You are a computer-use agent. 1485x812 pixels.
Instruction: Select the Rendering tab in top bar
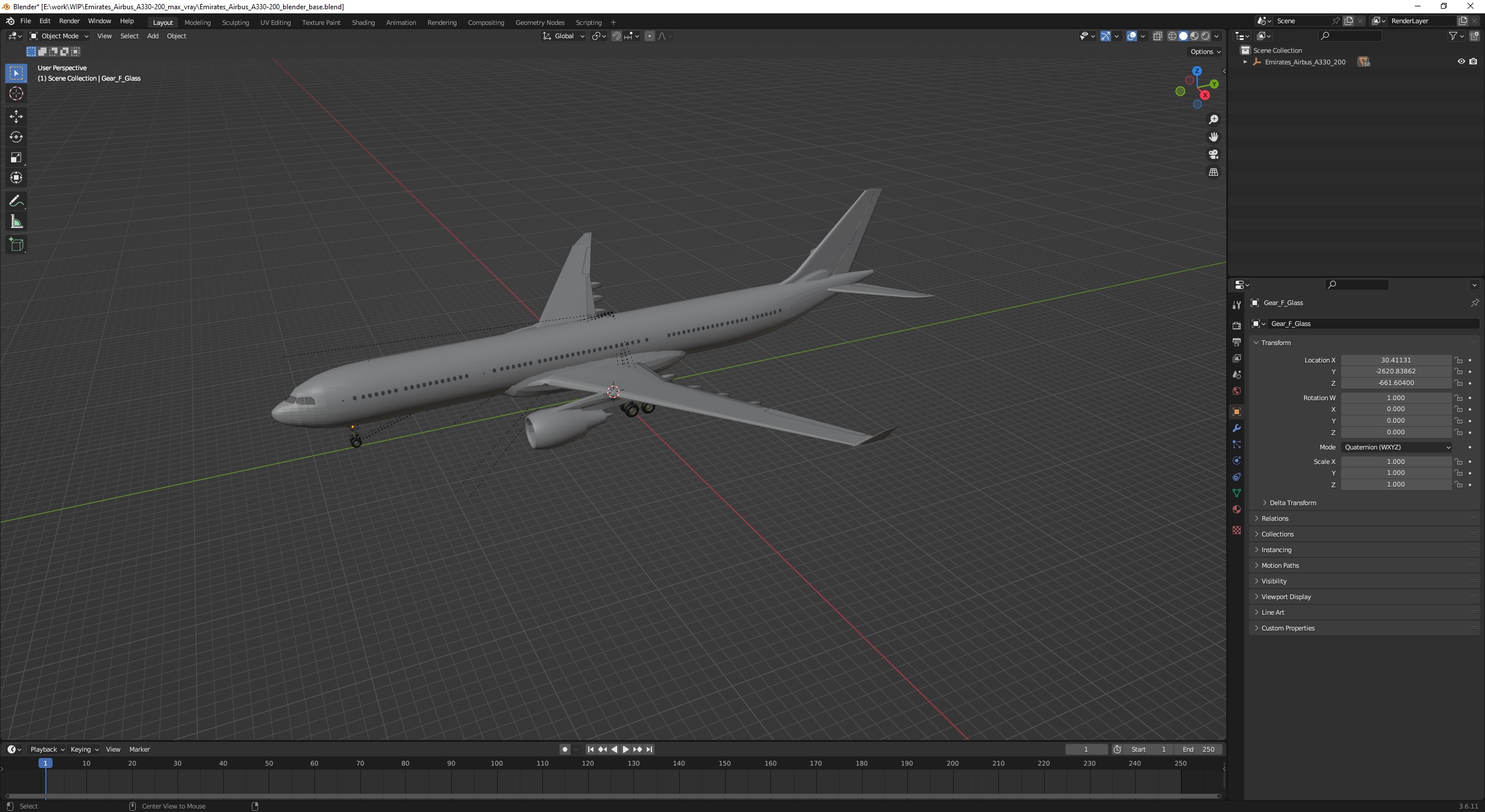[441, 22]
